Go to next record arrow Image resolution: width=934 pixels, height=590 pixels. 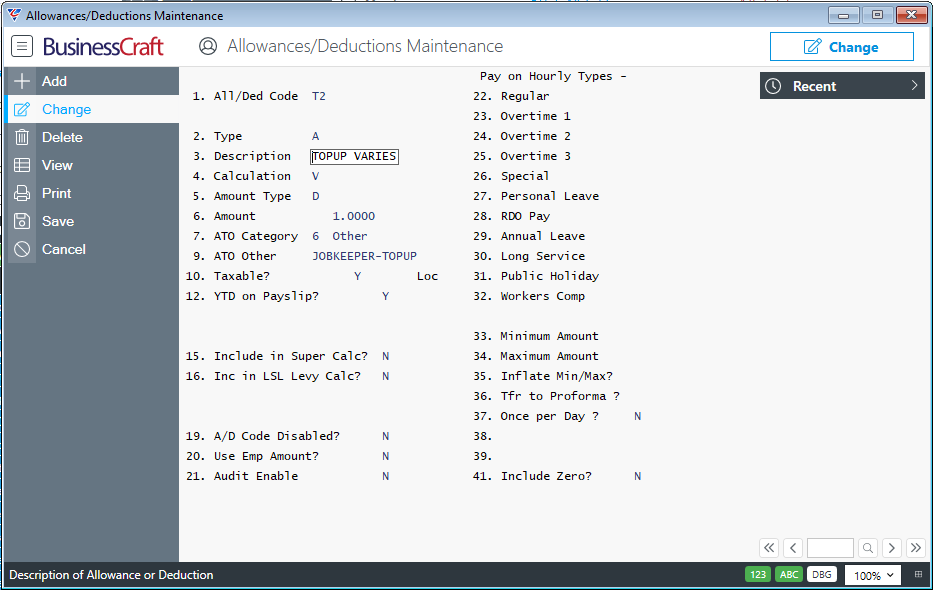click(892, 548)
